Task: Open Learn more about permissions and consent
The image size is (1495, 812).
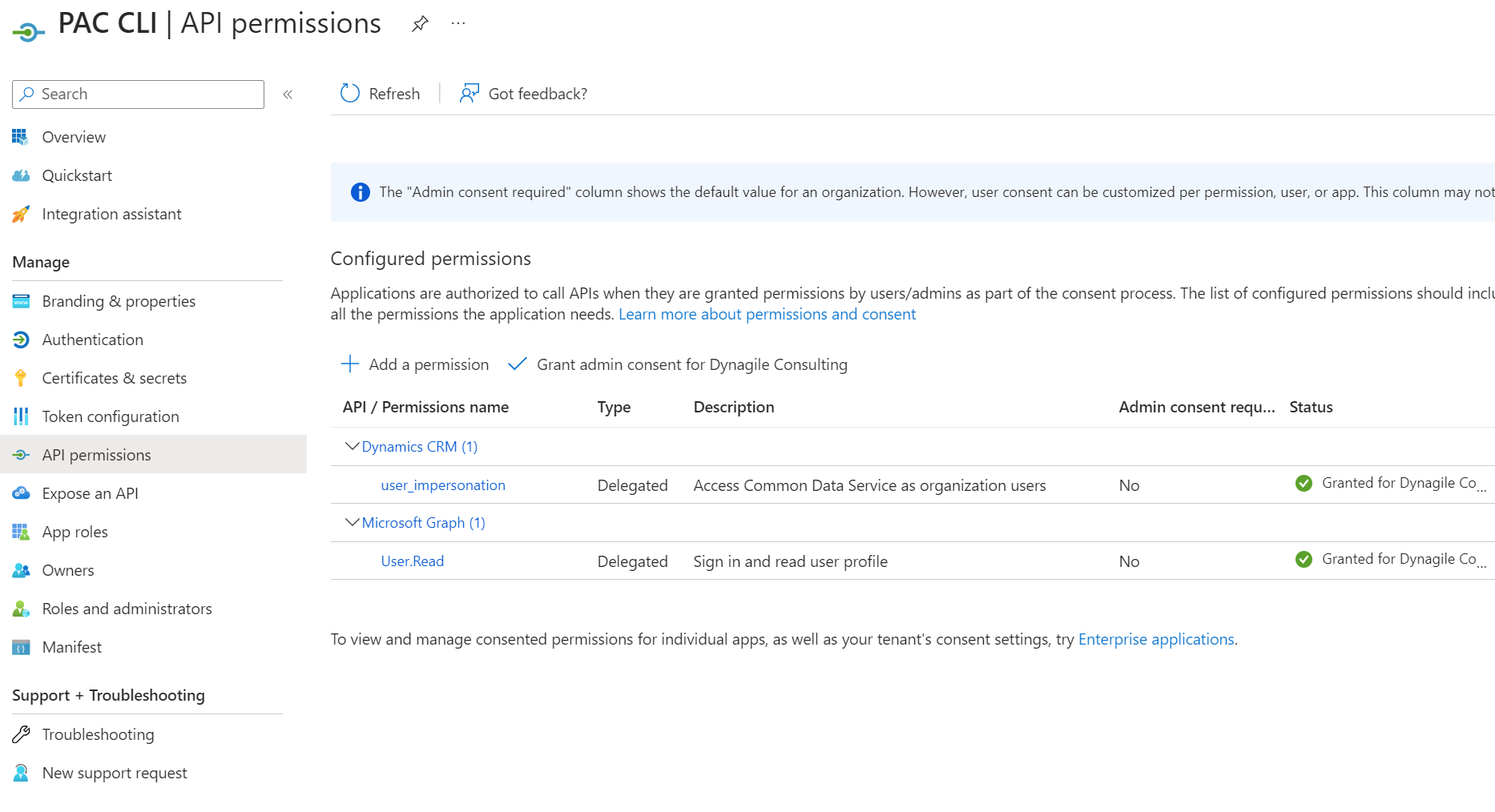Action: (x=767, y=314)
